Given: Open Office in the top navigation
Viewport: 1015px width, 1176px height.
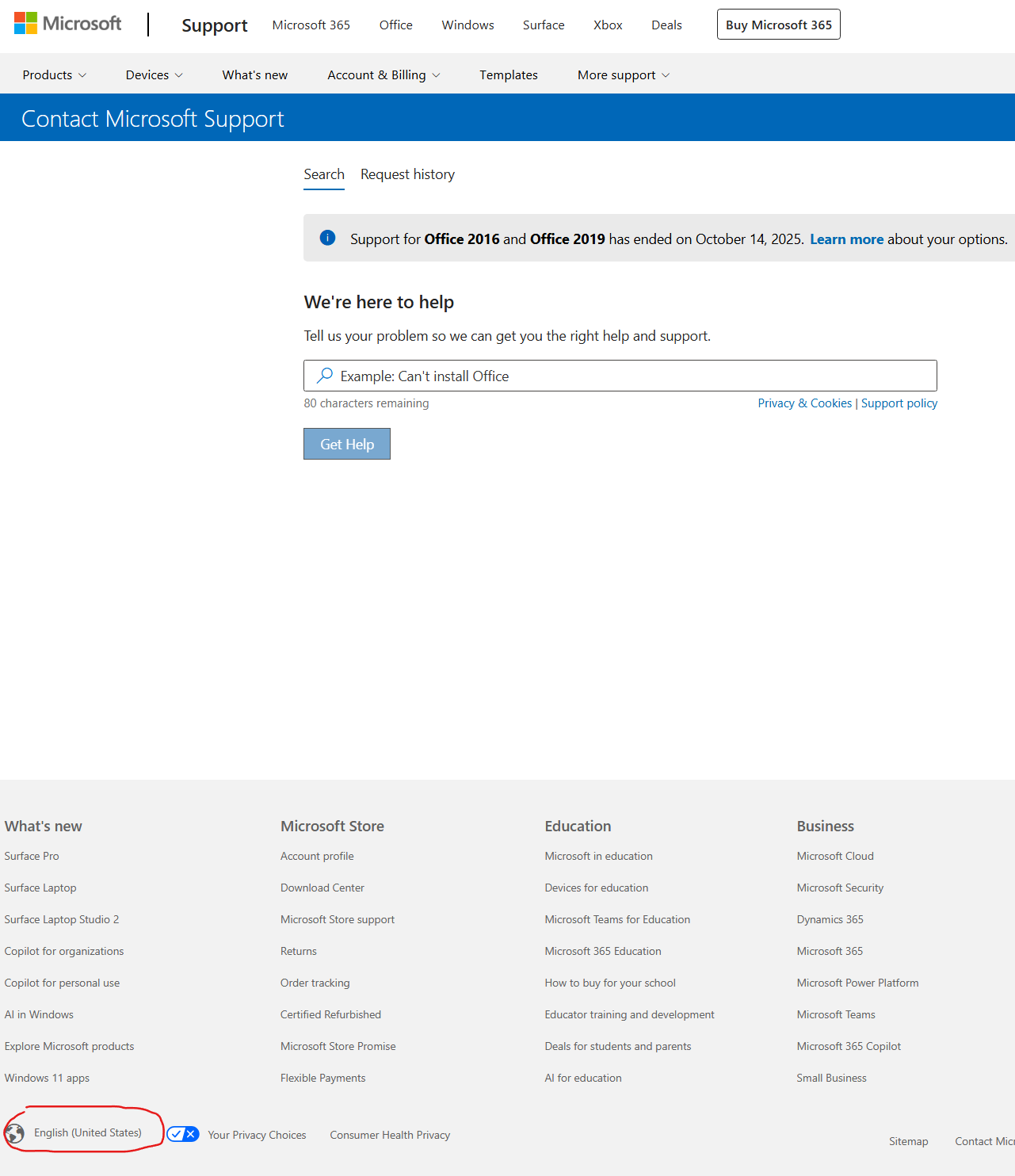Looking at the screenshot, I should (x=396, y=25).
